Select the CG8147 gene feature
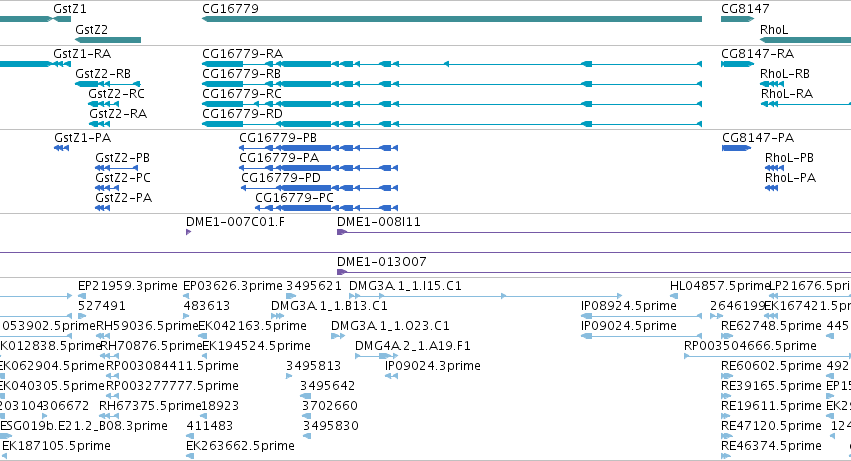The image size is (851, 461). (x=737, y=19)
